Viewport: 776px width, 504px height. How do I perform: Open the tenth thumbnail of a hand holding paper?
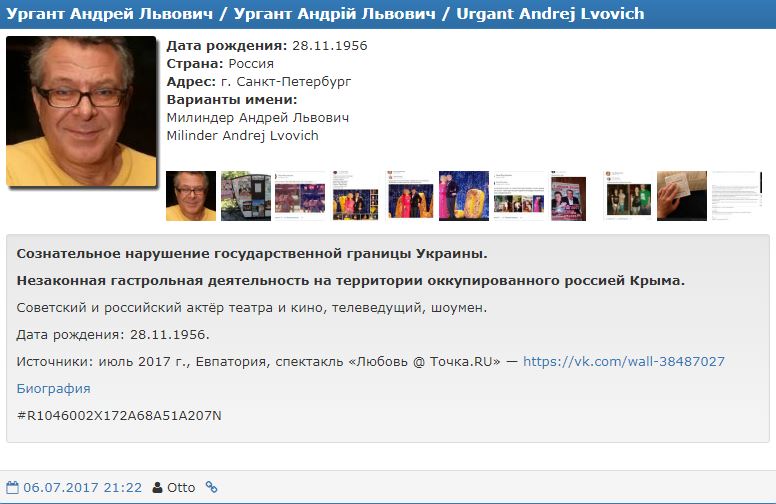coord(682,196)
